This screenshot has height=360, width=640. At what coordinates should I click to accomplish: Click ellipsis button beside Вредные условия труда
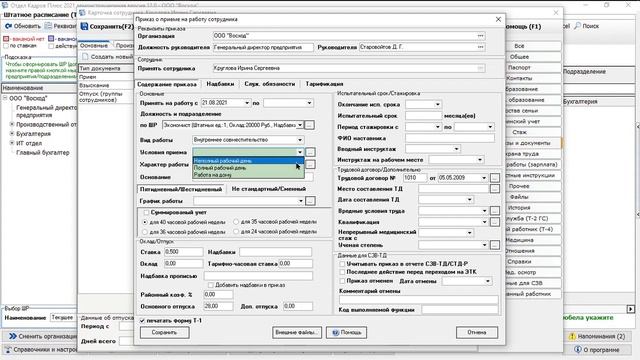click(x=495, y=211)
